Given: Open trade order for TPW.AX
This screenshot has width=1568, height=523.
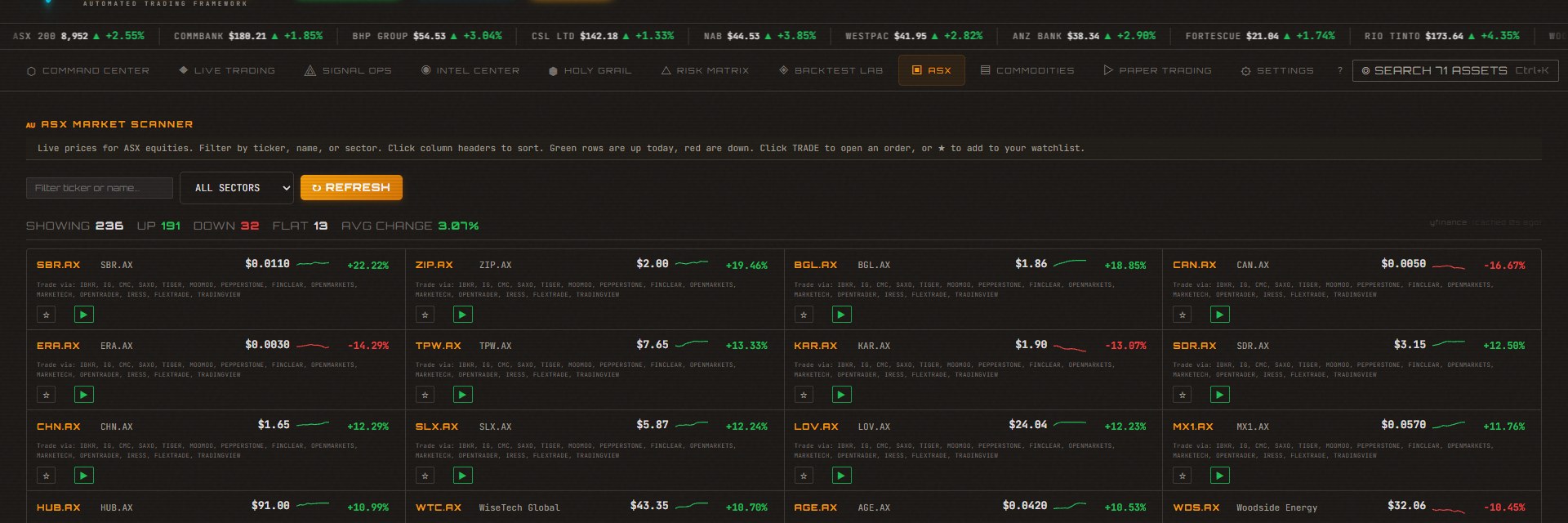Looking at the screenshot, I should tap(462, 395).
